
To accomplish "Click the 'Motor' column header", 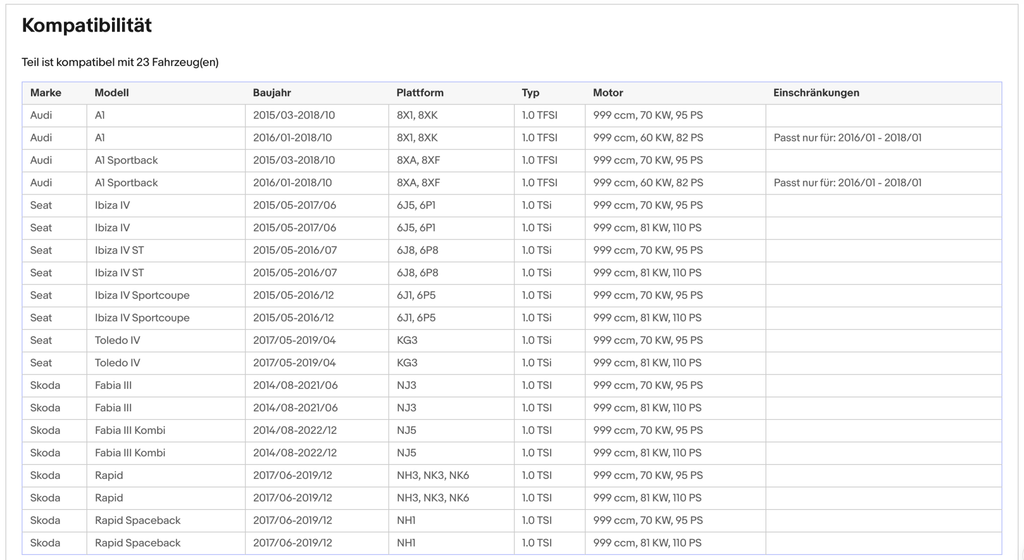I will 608,93.
